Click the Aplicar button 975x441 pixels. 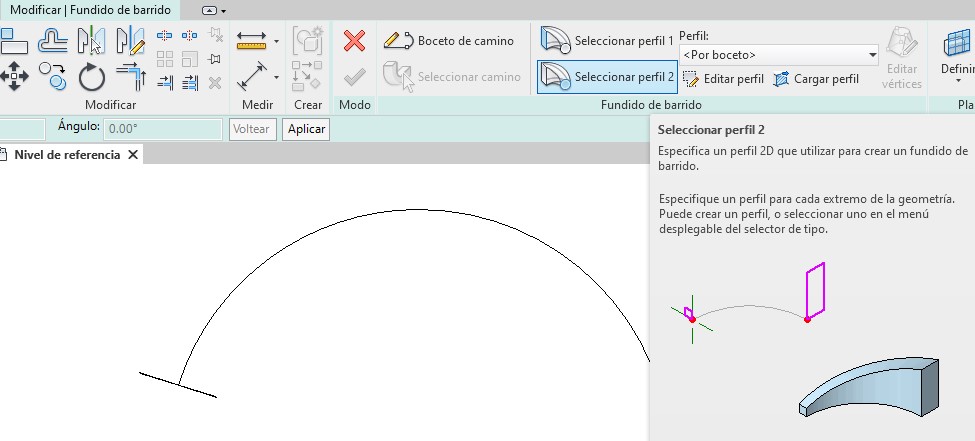pyautogui.click(x=307, y=129)
